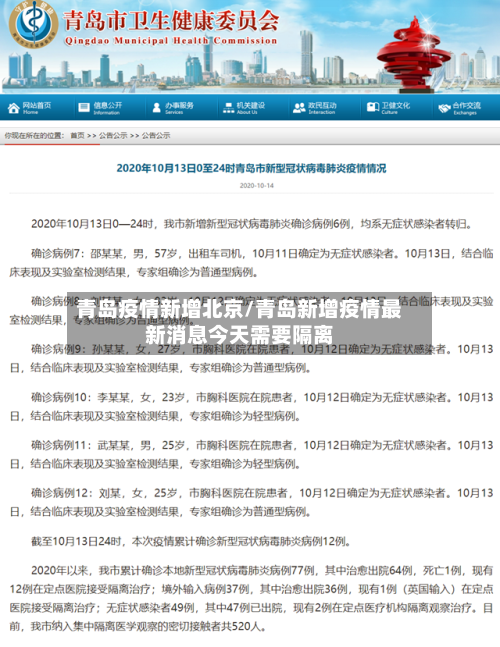Image resolution: width=500 pixels, height=647 pixels.
Task: Click the opening sentence 2020年10月13日0—24时 新增确诊病例6例
Action: tap(251, 224)
